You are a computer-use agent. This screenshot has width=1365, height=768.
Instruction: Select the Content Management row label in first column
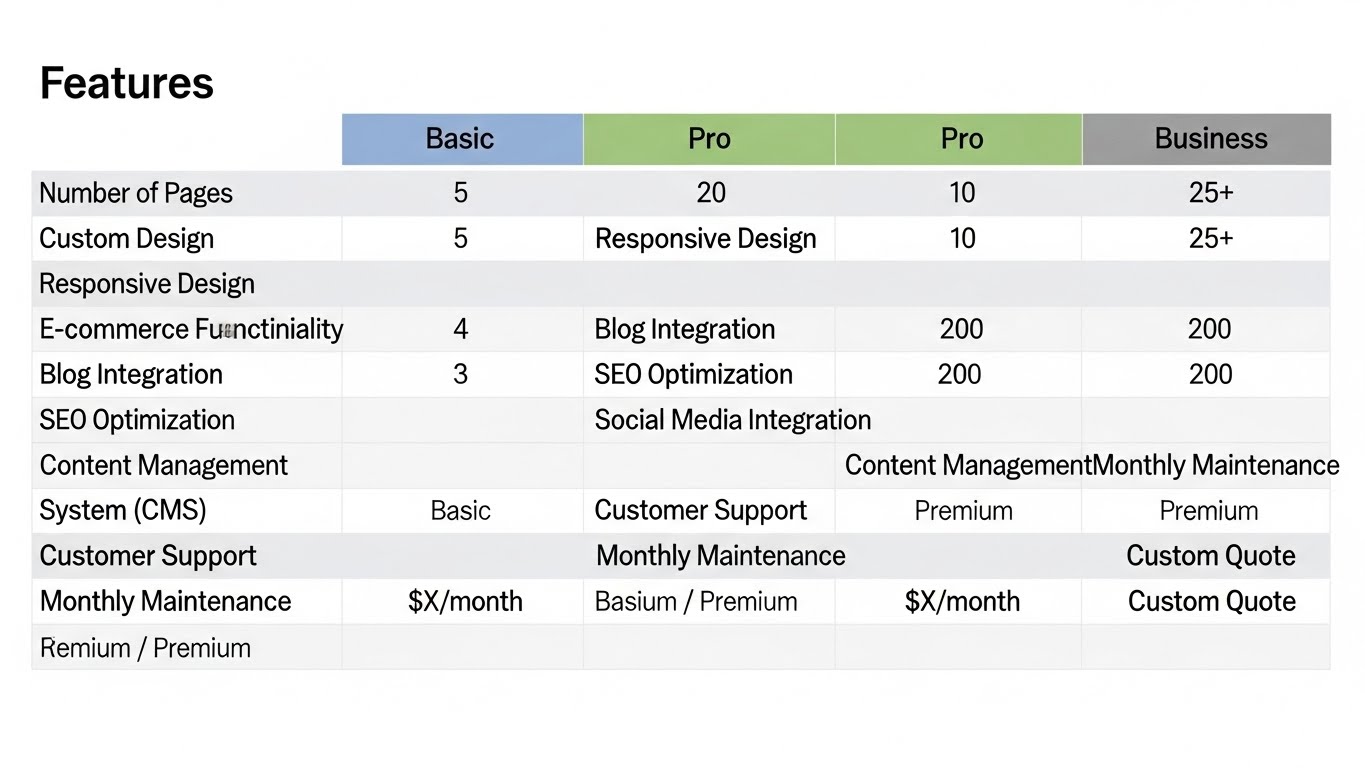pos(163,466)
